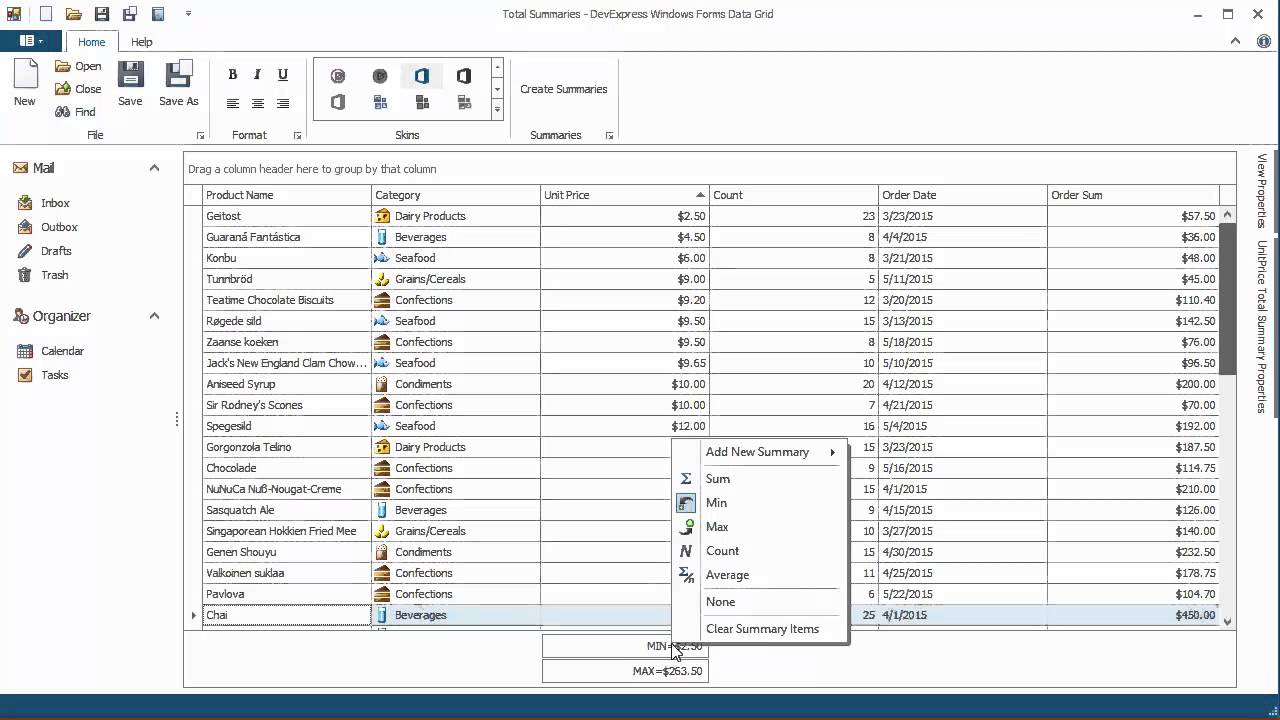
Task: Choose Sum in summary context menu
Action: [760, 479]
